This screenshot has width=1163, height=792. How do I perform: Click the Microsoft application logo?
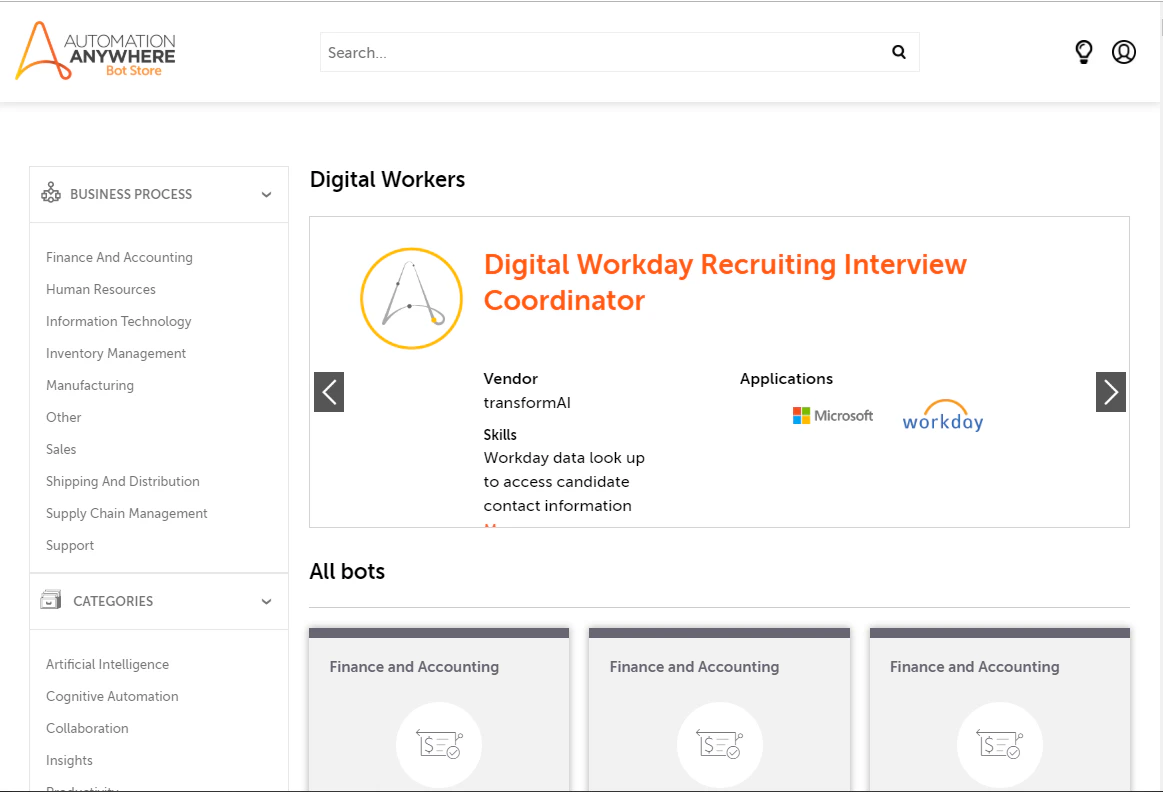[833, 416]
